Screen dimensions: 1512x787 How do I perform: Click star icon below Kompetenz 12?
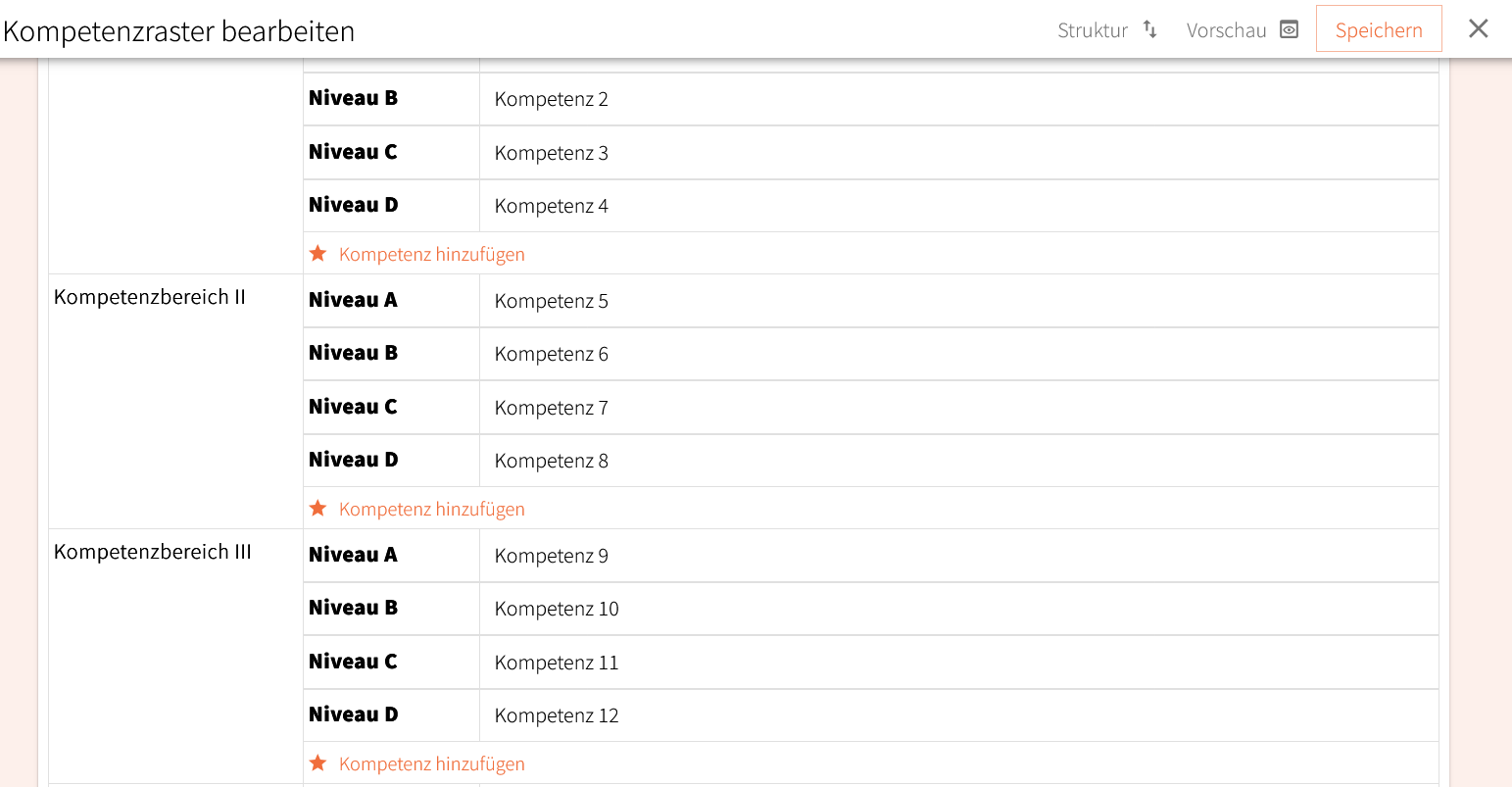(317, 763)
